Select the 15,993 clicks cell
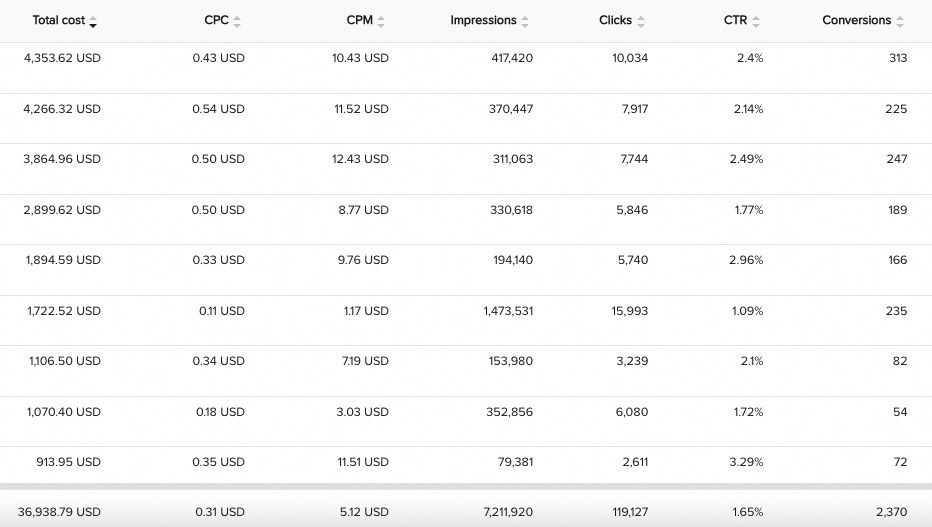Image resolution: width=932 pixels, height=527 pixels. click(630, 311)
